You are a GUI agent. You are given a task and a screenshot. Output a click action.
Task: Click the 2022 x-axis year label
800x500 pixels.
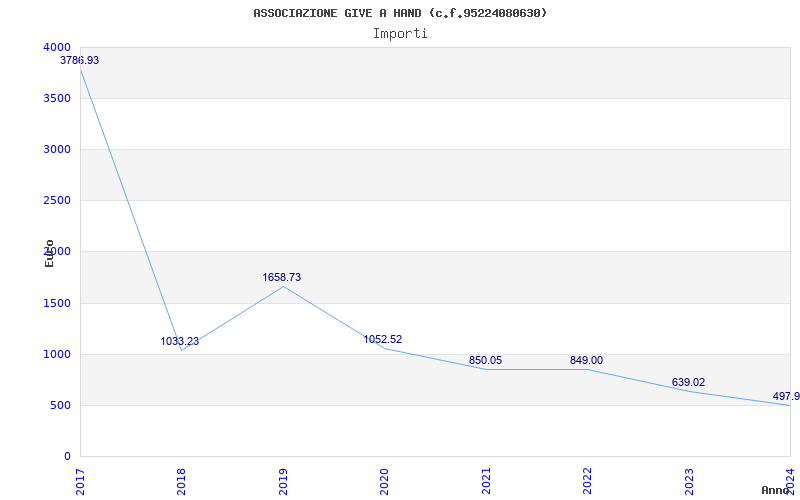[587, 482]
